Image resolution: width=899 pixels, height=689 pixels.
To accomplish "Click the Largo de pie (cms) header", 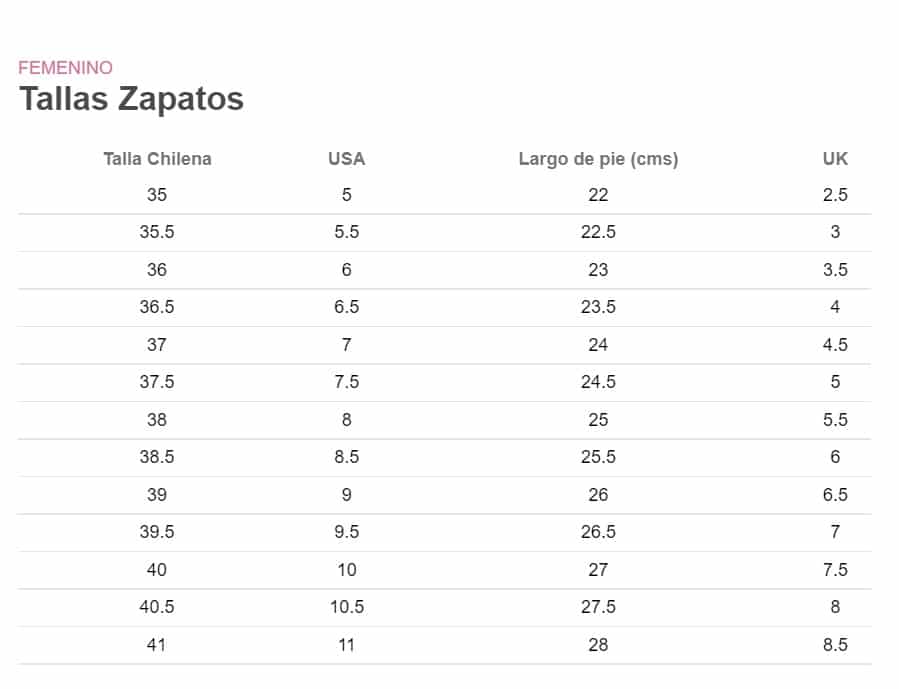I will coord(598,159).
